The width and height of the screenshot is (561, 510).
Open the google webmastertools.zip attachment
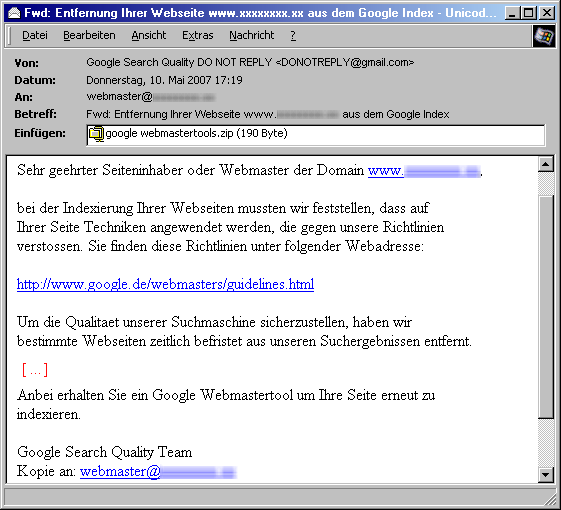coord(196,133)
